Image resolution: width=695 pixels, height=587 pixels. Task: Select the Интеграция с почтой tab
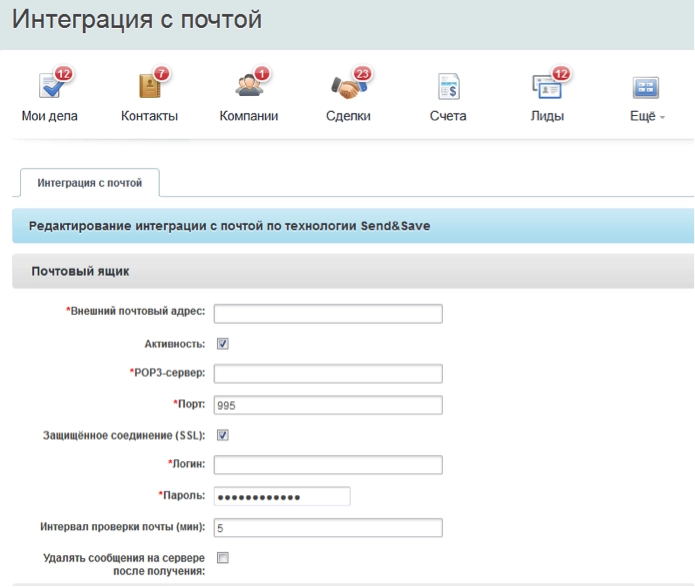coord(90,183)
